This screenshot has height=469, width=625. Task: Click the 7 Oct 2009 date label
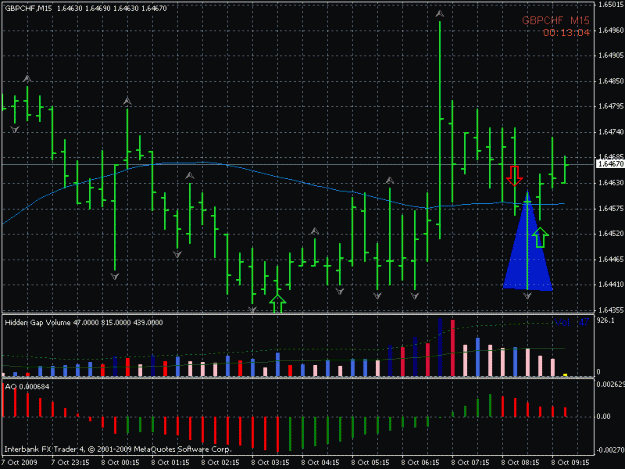tap(20, 463)
